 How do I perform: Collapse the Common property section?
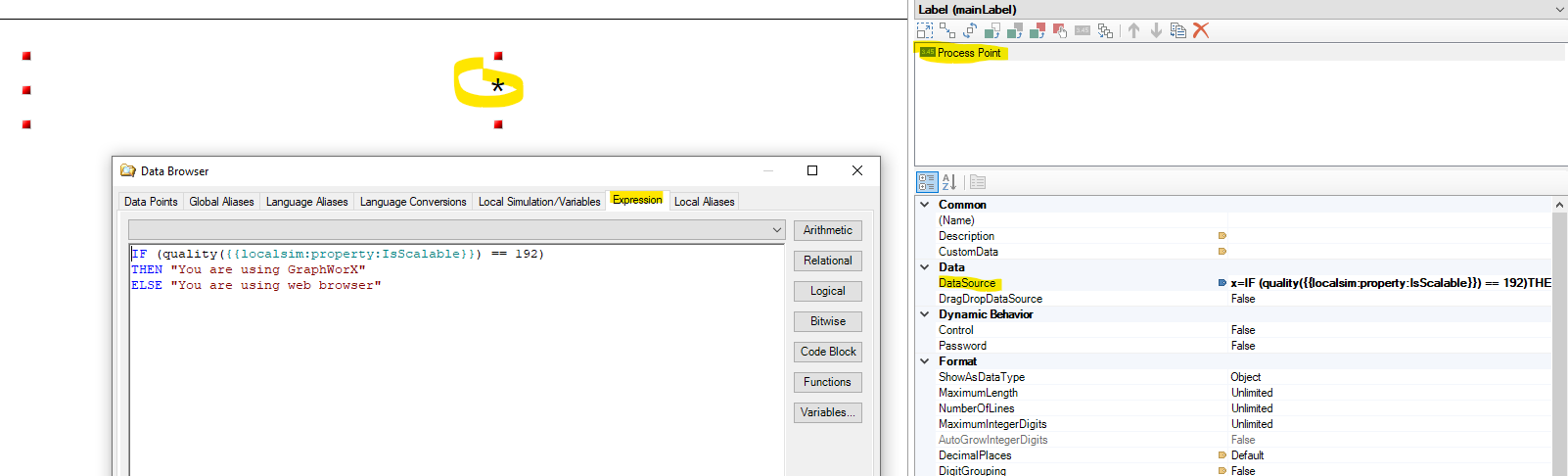[x=925, y=205]
